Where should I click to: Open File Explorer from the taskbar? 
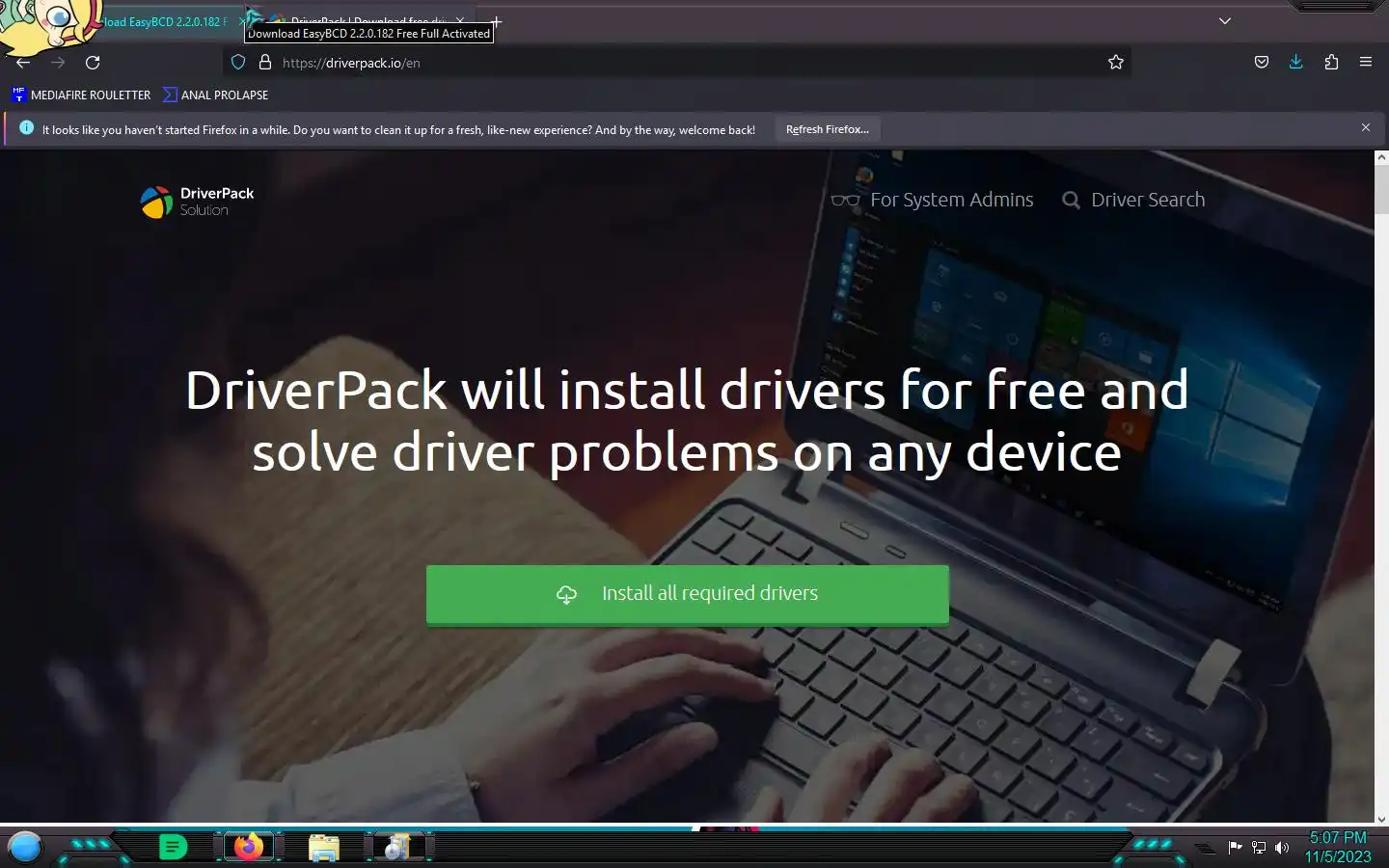point(324,848)
